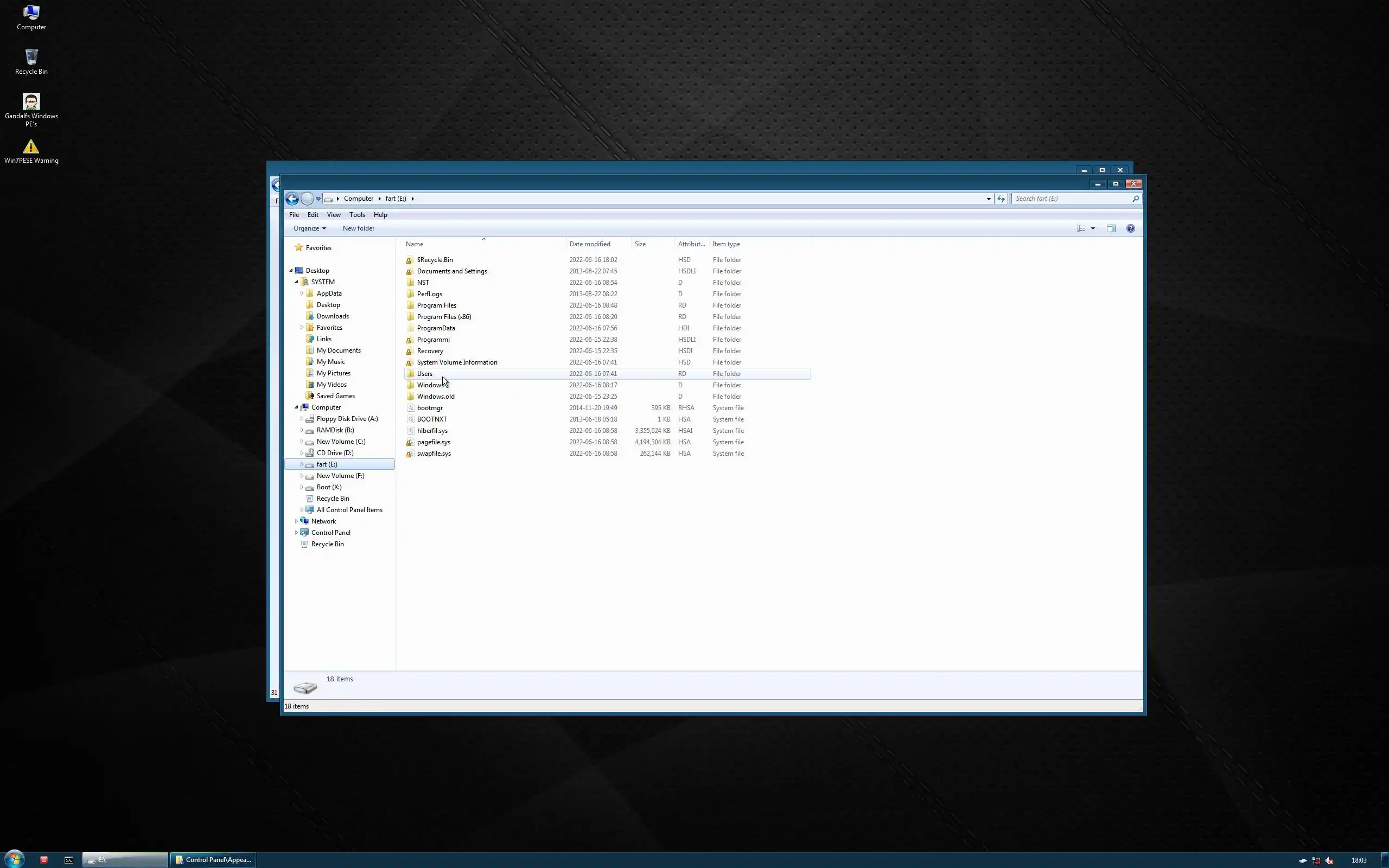
Task: Click the search magnifier icon
Action: point(1135,199)
